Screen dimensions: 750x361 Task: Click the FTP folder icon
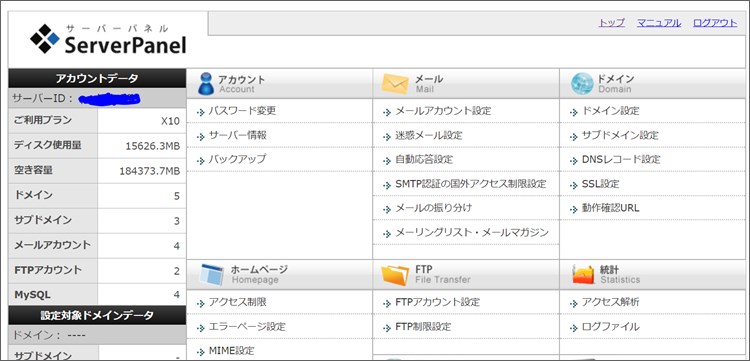click(395, 275)
